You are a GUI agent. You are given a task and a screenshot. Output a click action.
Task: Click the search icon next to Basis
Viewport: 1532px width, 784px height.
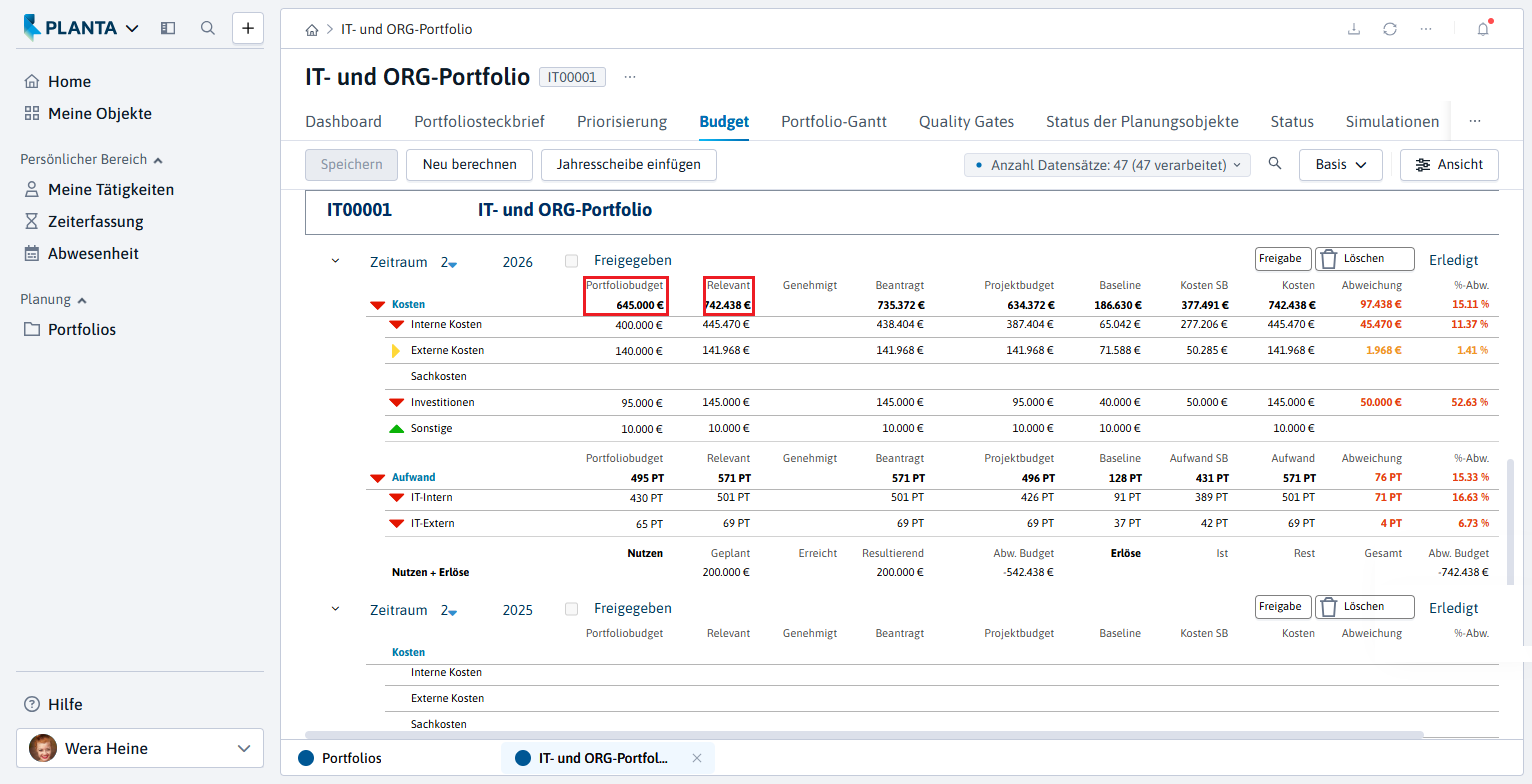coord(1275,164)
